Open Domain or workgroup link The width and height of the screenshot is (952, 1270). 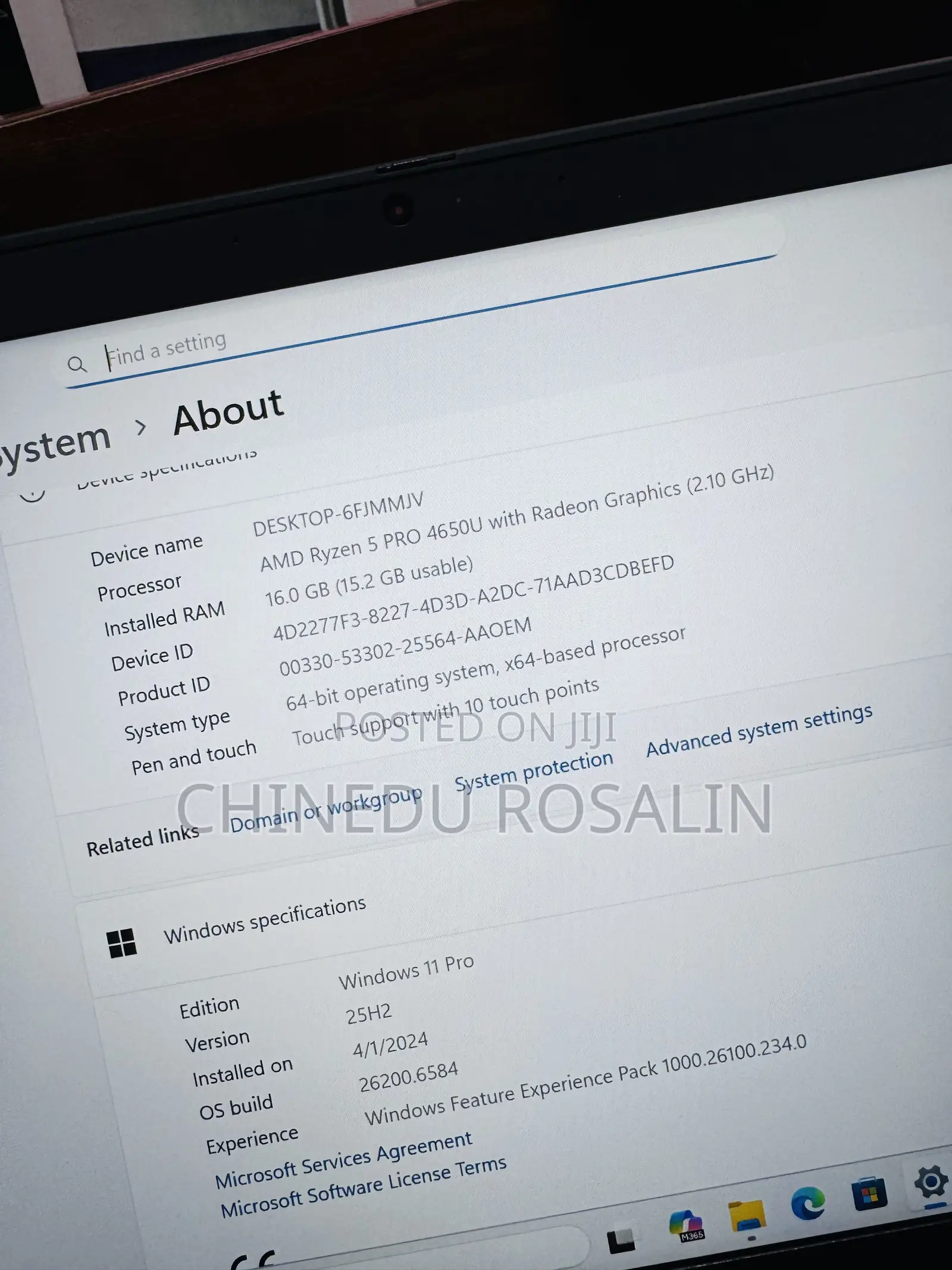(x=326, y=810)
